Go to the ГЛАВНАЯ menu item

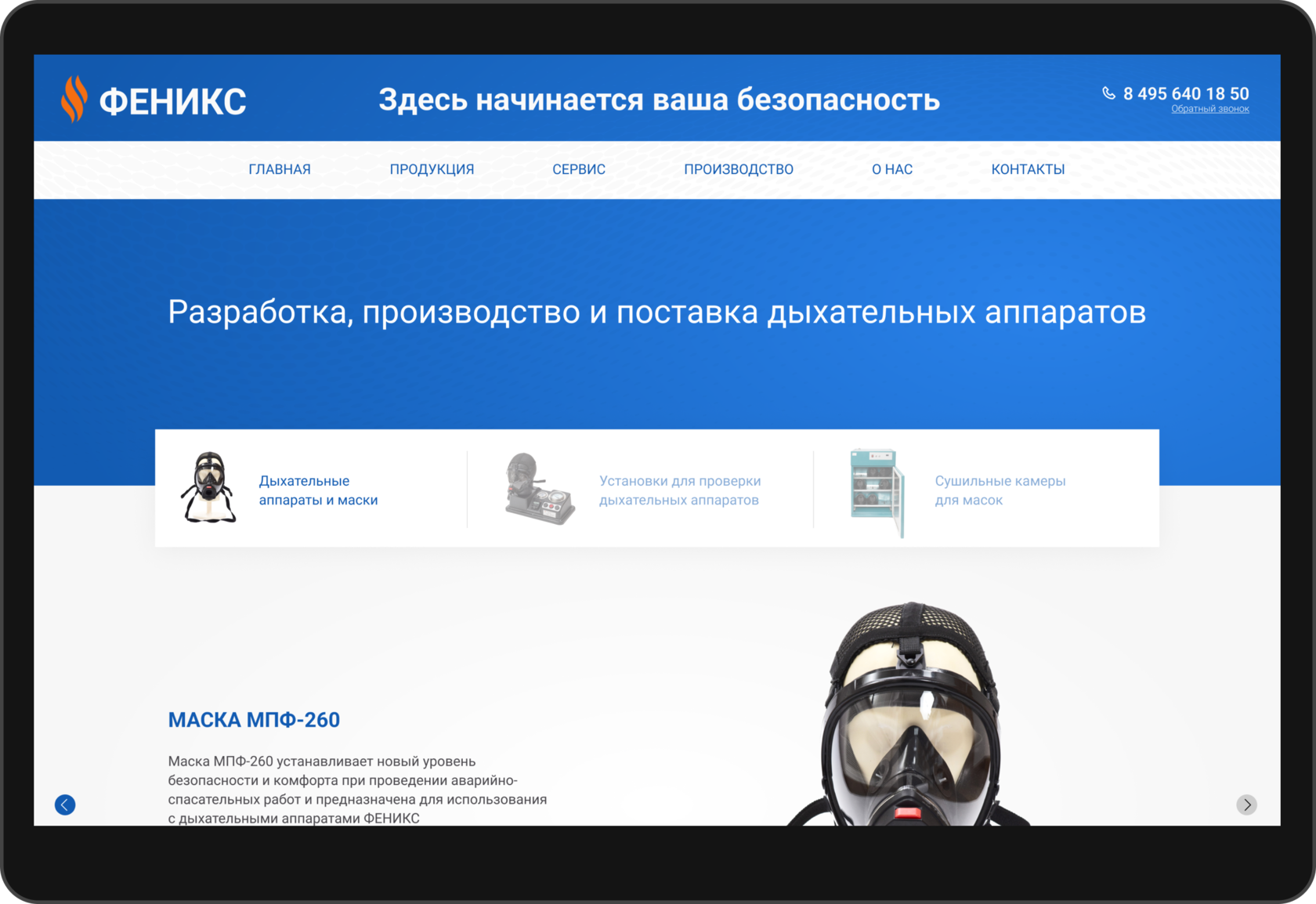pos(280,169)
